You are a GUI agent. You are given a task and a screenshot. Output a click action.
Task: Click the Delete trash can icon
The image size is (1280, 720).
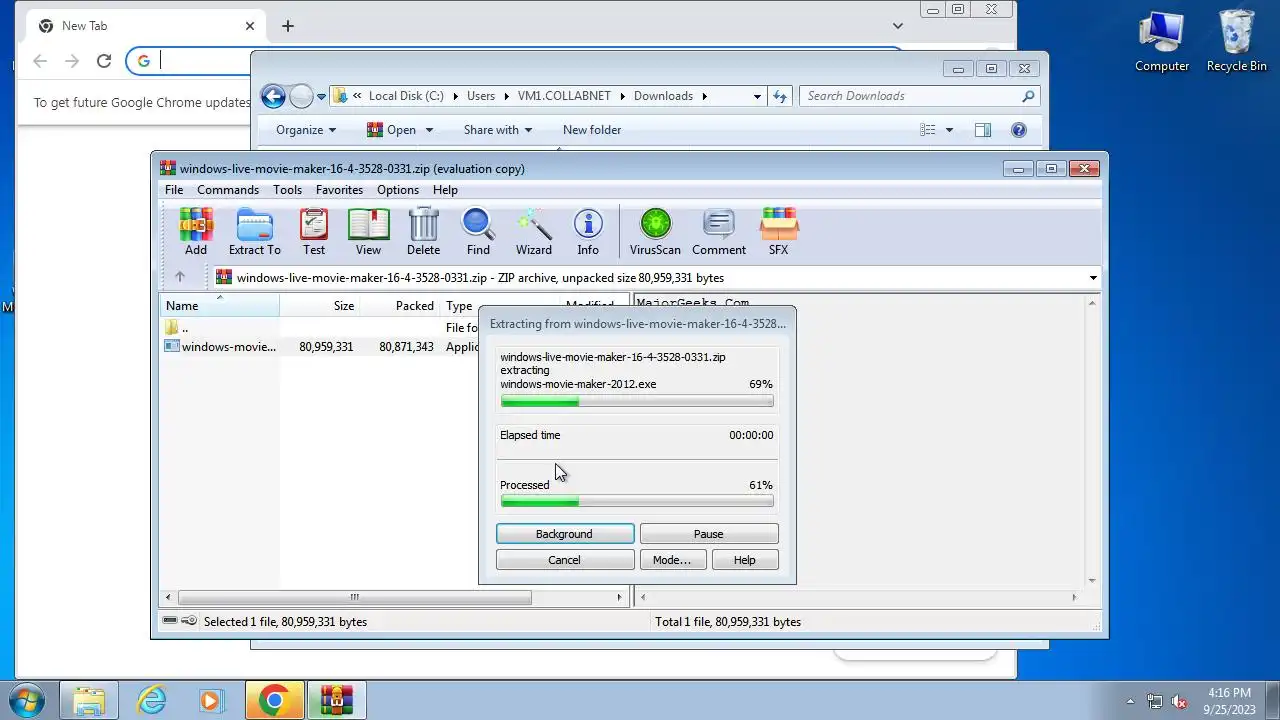pyautogui.click(x=423, y=232)
